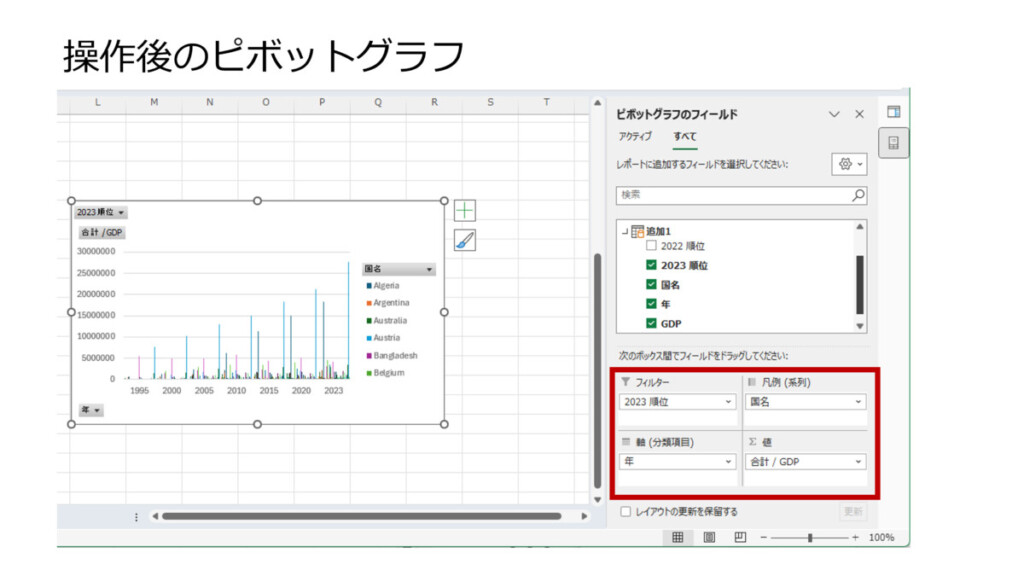Switch to Page Break Preview view
Screen dimensions: 1024x576
pos(740,537)
